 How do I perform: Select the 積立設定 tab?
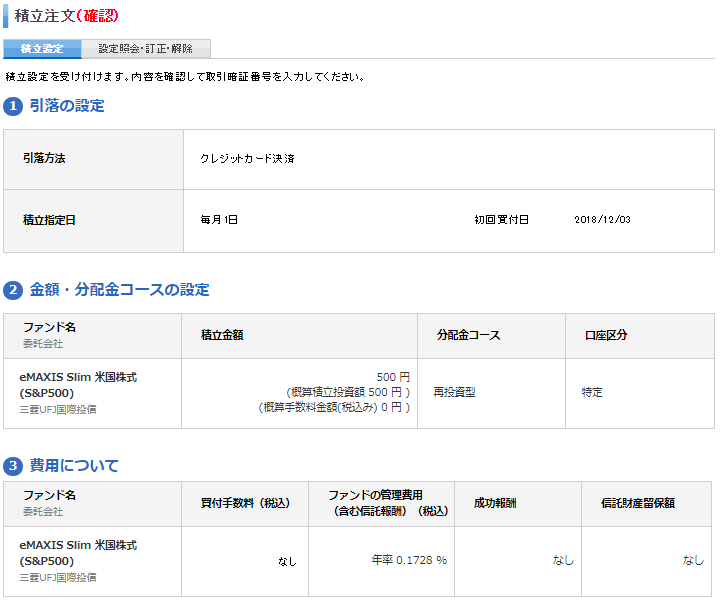point(42,49)
